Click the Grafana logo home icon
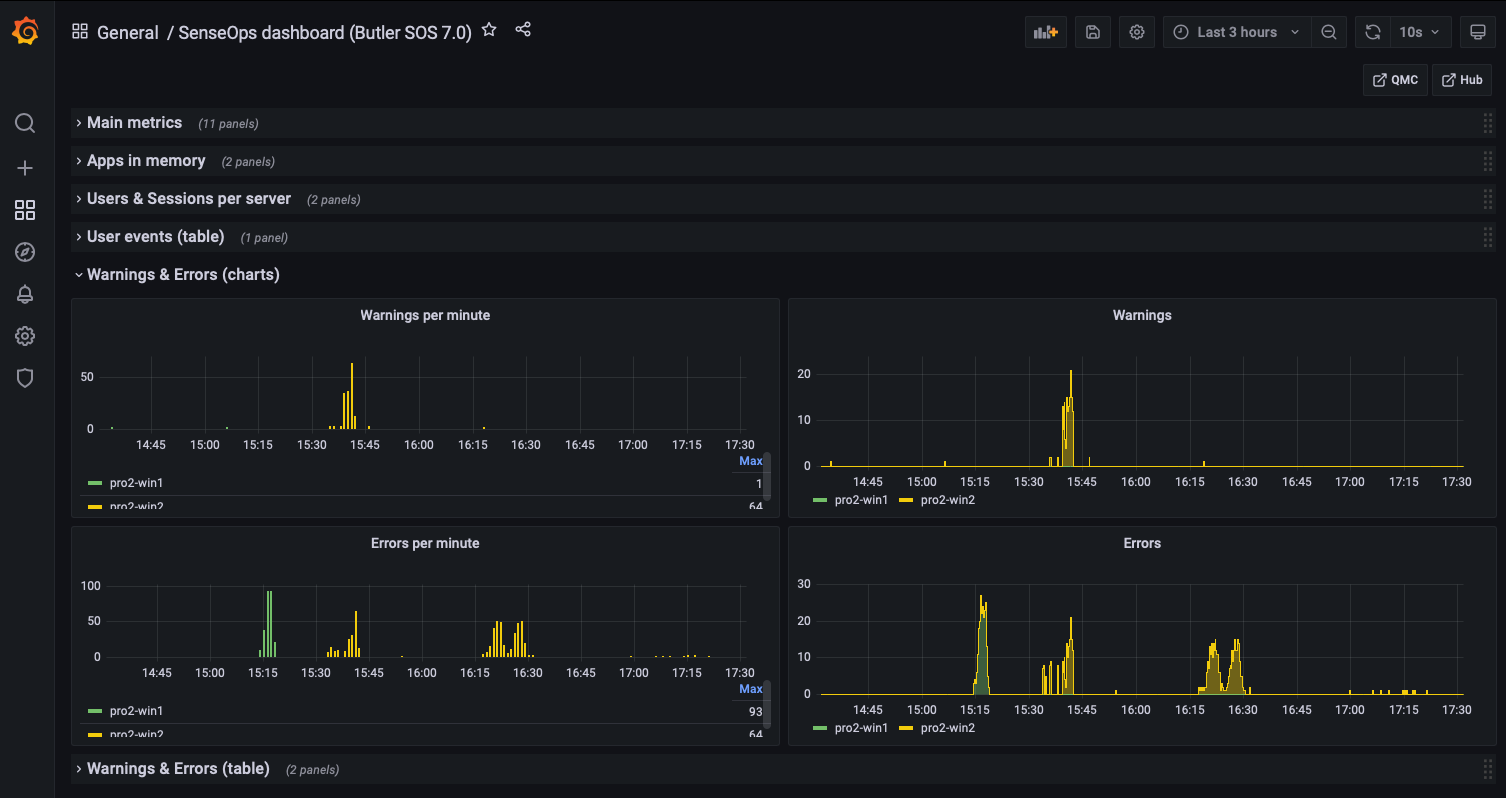The image size is (1506, 798). pos(26,32)
